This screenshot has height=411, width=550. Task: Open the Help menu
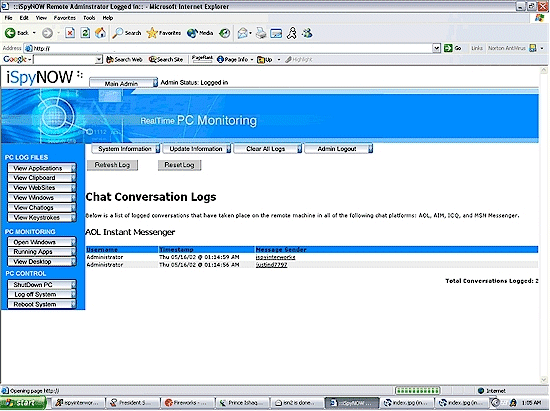108,18
